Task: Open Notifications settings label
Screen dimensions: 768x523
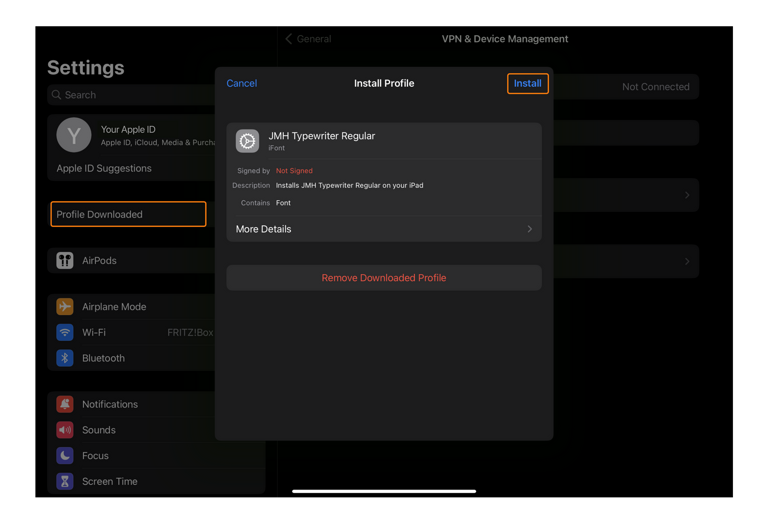Action: click(x=110, y=404)
